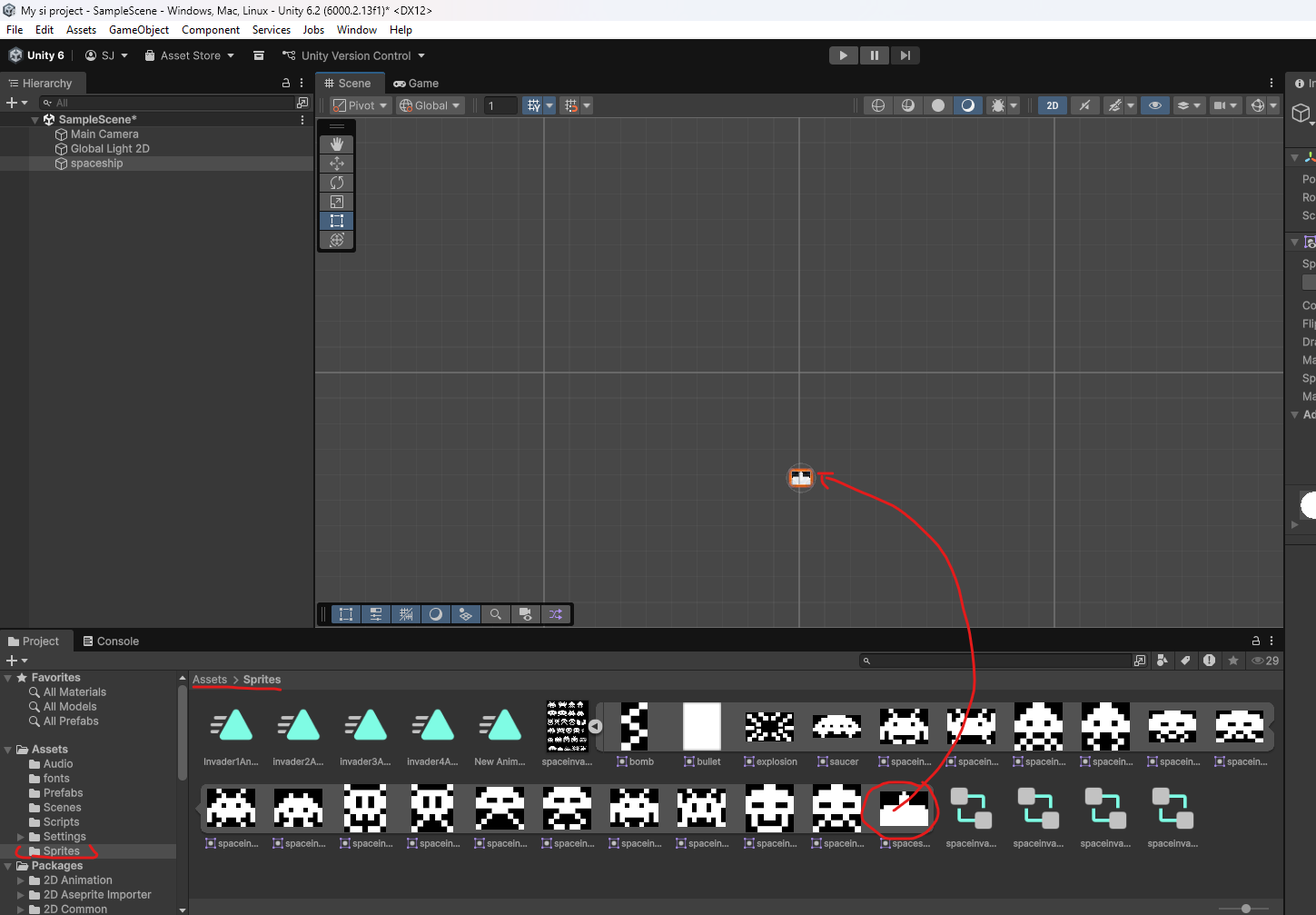Select the Rect tool

[336, 221]
